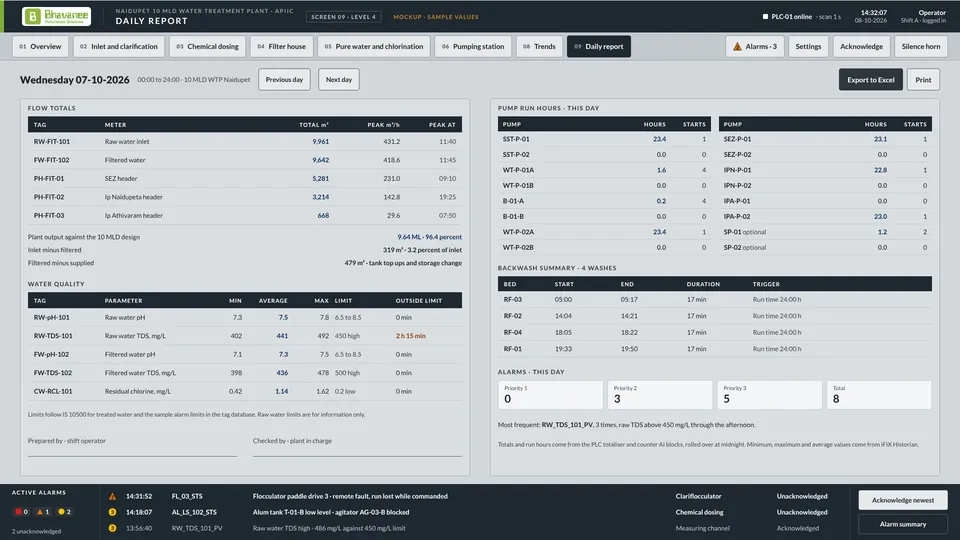The width and height of the screenshot is (960, 540).
Task: Click the Checked by signature line
Action: pyautogui.click(x=358, y=456)
